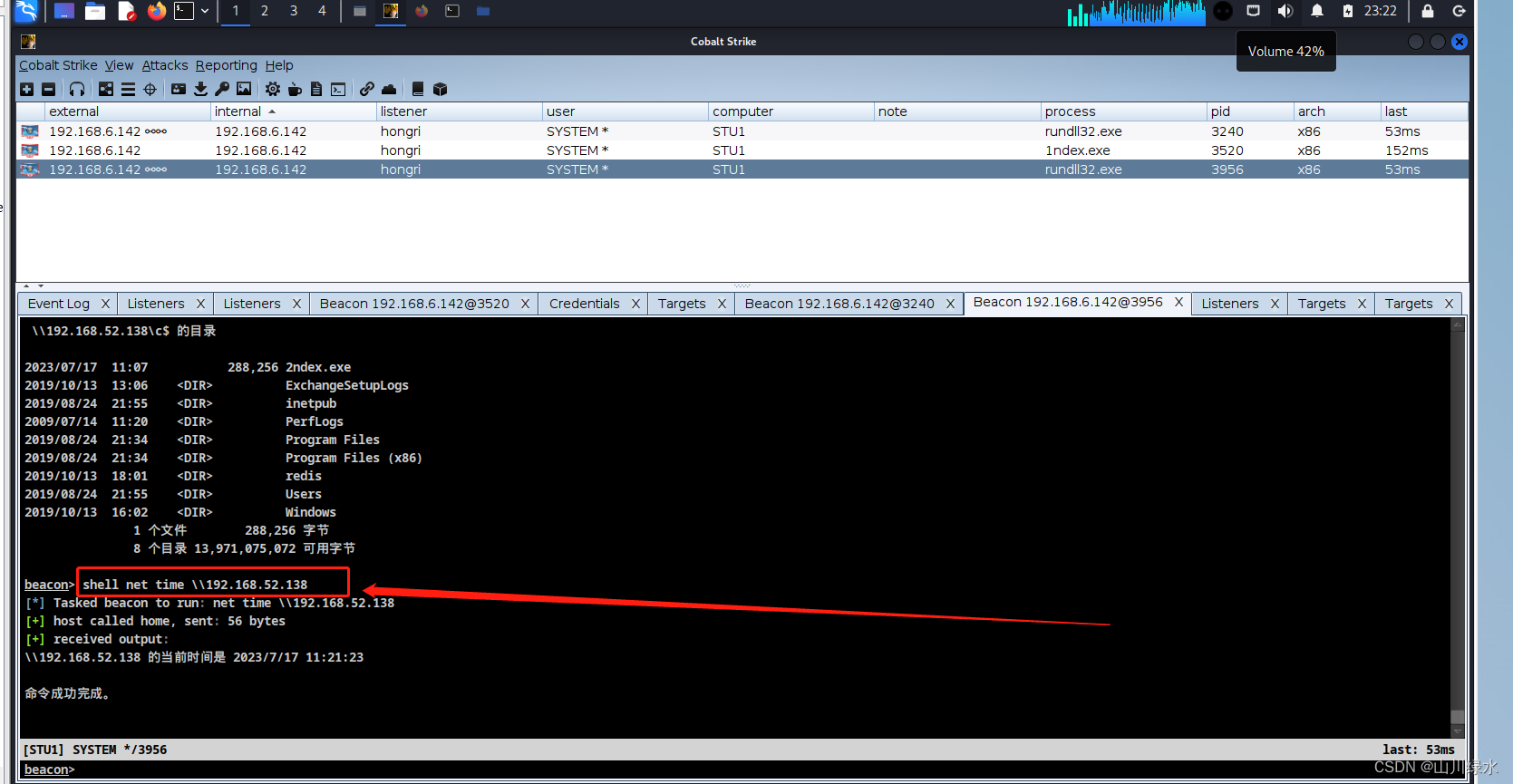The width and height of the screenshot is (1513, 784).
Task: Click the Cobalt Strike taskbar window button
Action: coord(391,11)
